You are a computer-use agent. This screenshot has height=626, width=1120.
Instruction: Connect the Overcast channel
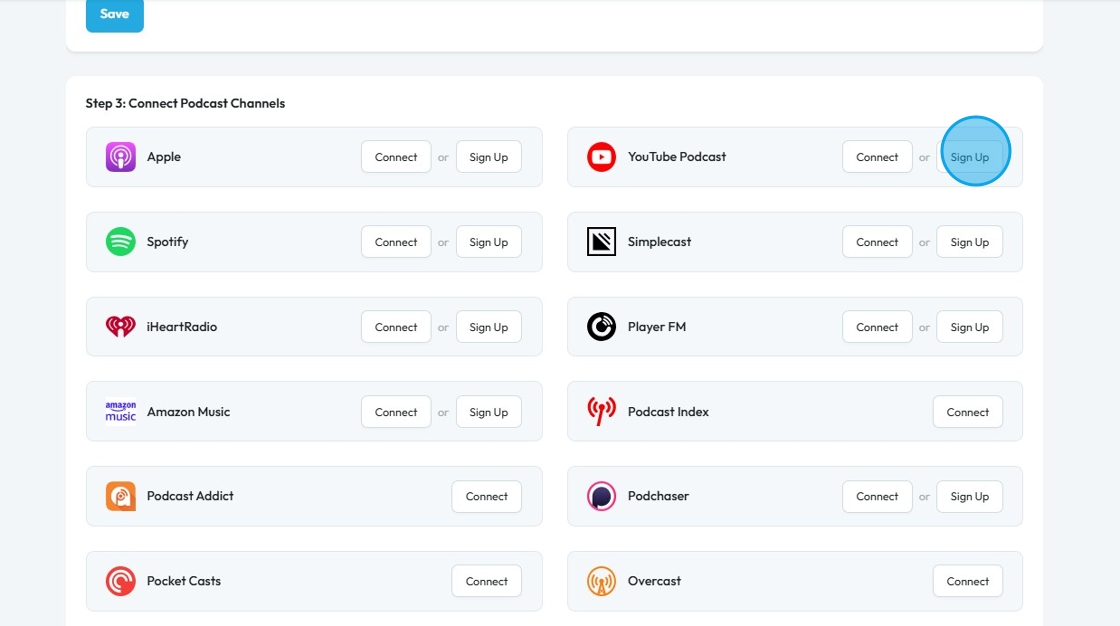[x=967, y=581]
